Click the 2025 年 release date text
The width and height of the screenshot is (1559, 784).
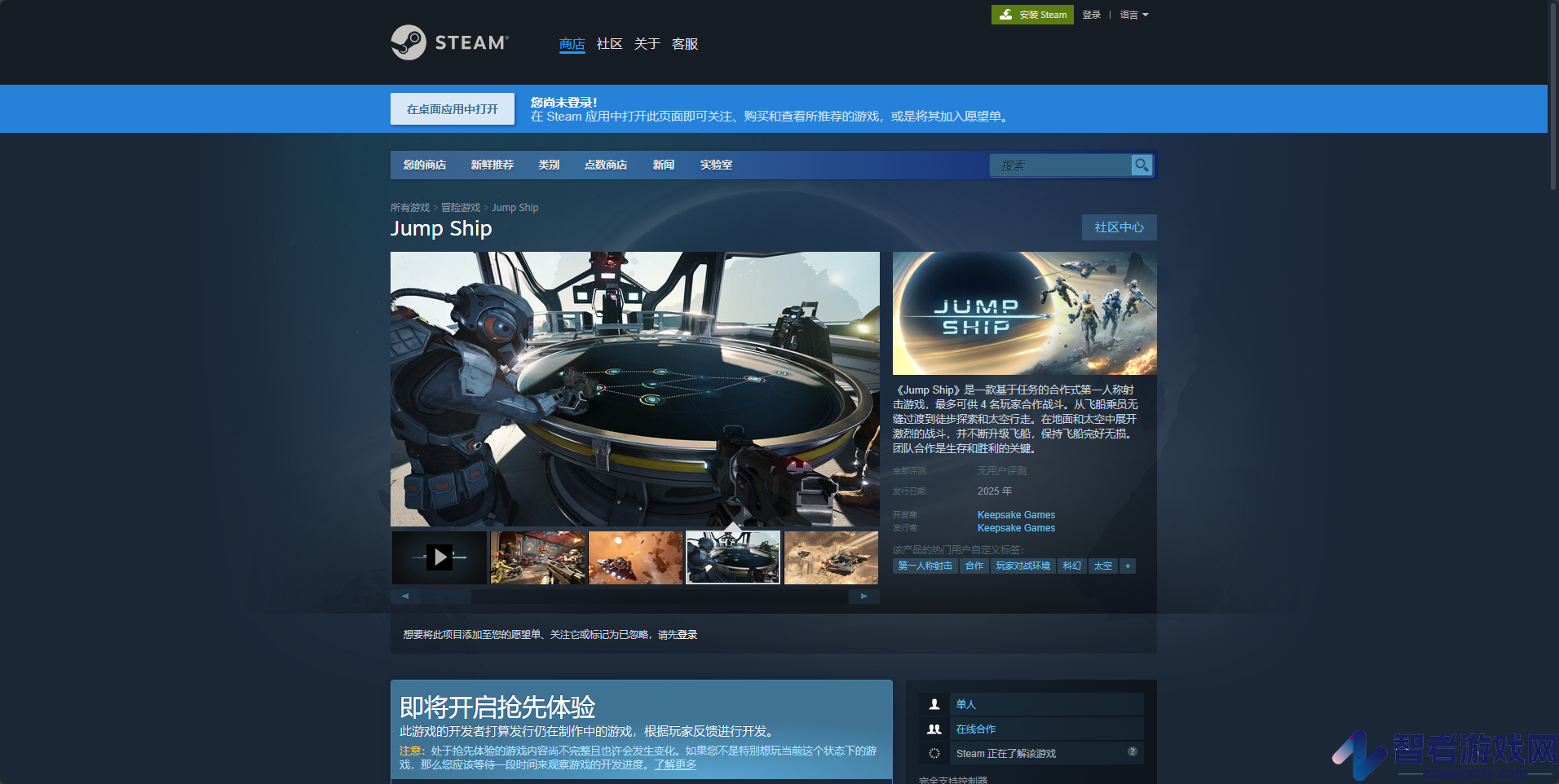(x=995, y=491)
